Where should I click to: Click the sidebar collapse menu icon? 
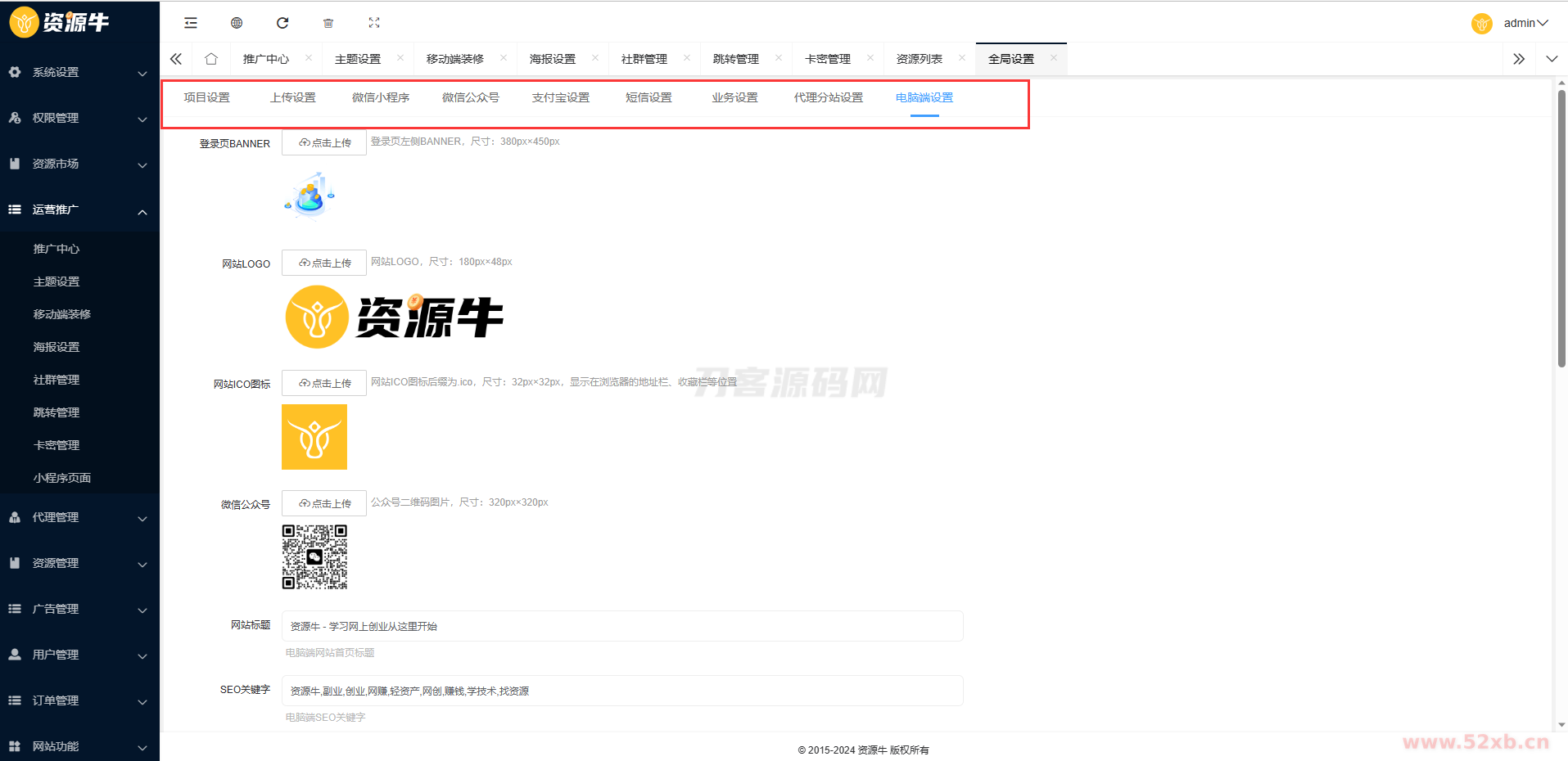coord(191,23)
